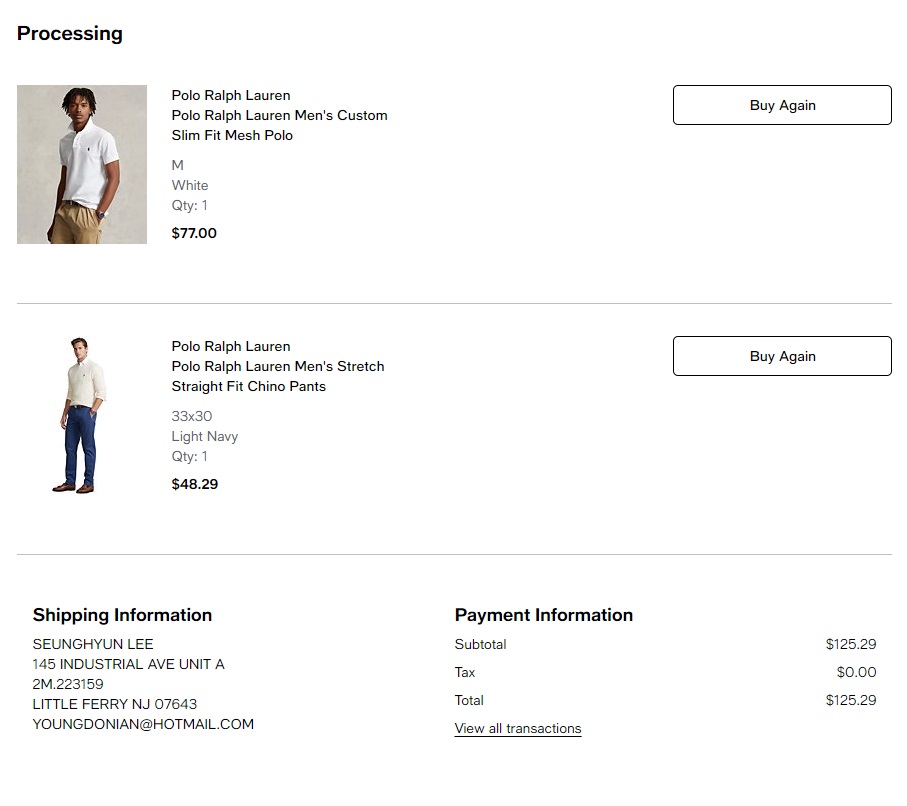Click the Shipping Information heading
Viewport: 907px width, 806px height.
pyautogui.click(x=122, y=615)
